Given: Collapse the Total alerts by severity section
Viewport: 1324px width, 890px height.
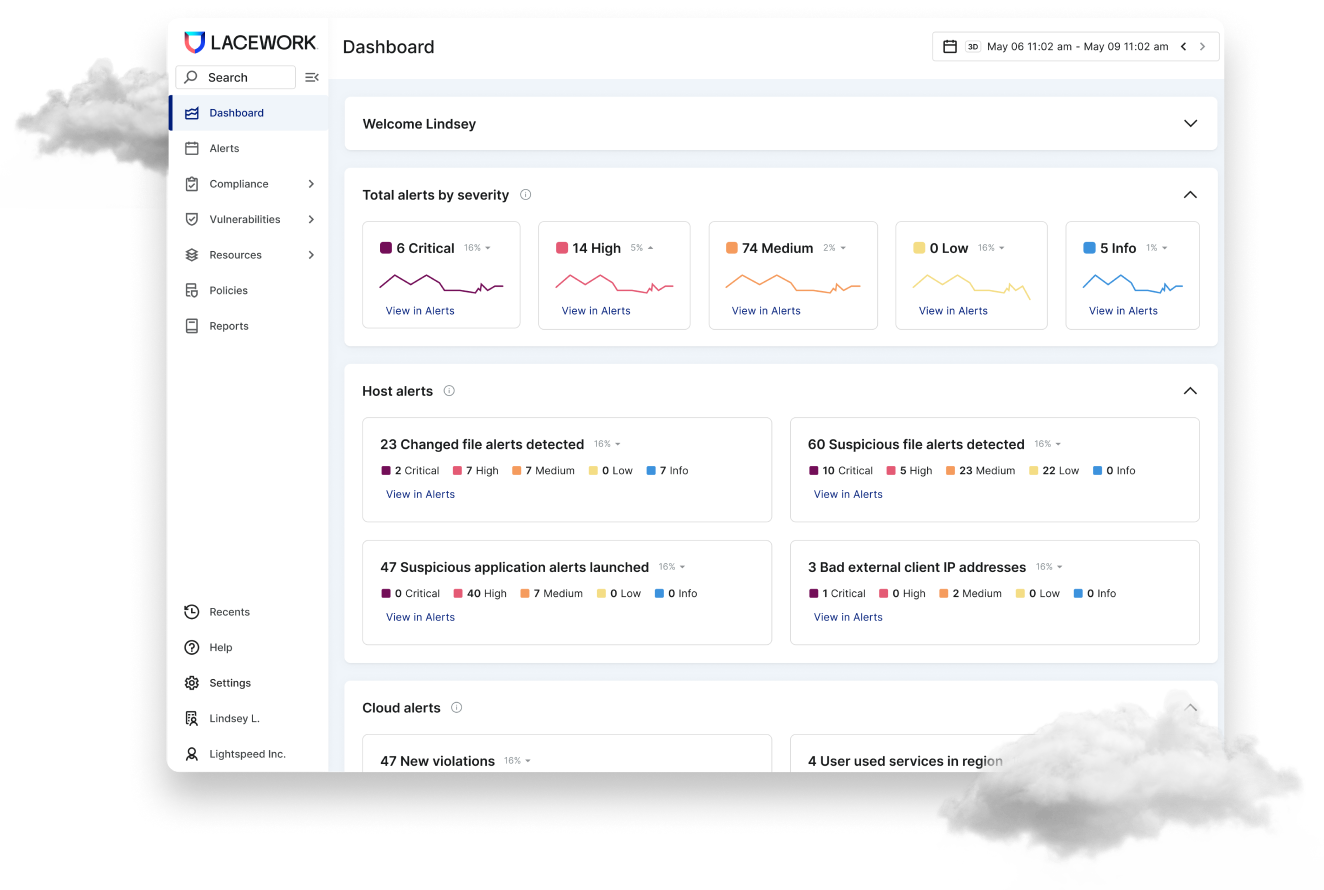Looking at the screenshot, I should pyautogui.click(x=1190, y=195).
